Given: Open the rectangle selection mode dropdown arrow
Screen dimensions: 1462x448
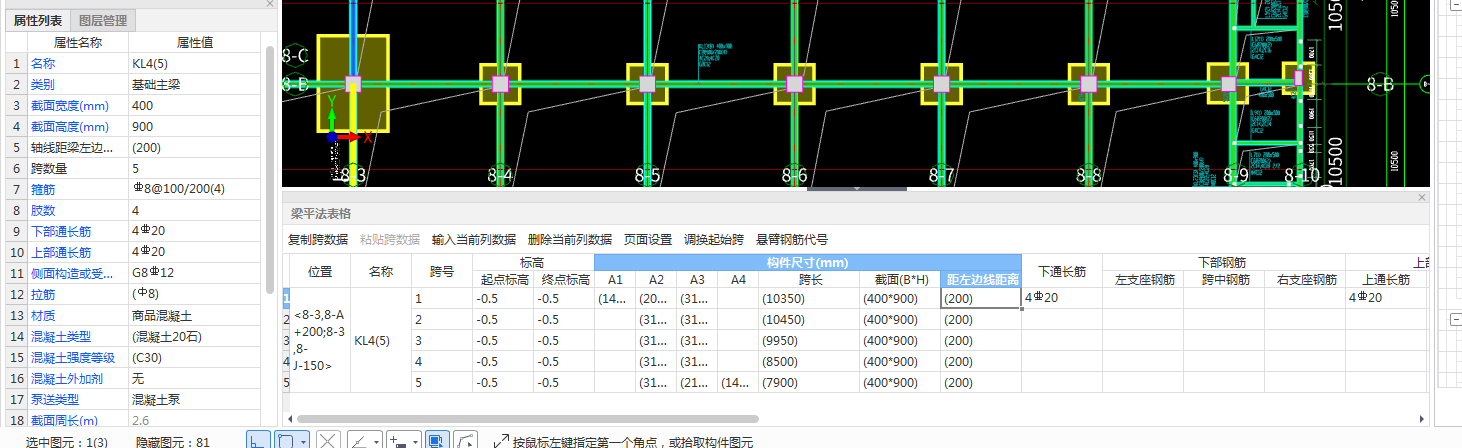Looking at the screenshot, I should (x=302, y=440).
